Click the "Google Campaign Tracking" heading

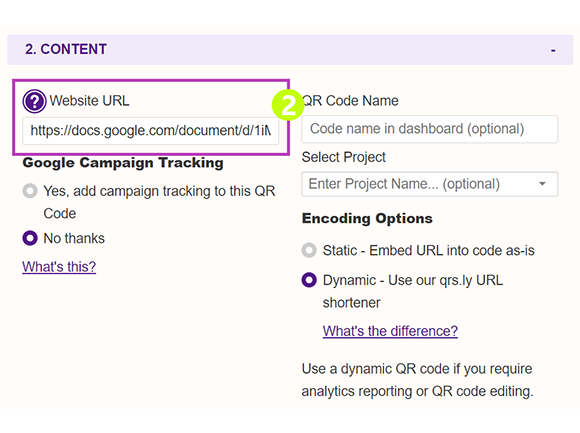pos(123,163)
